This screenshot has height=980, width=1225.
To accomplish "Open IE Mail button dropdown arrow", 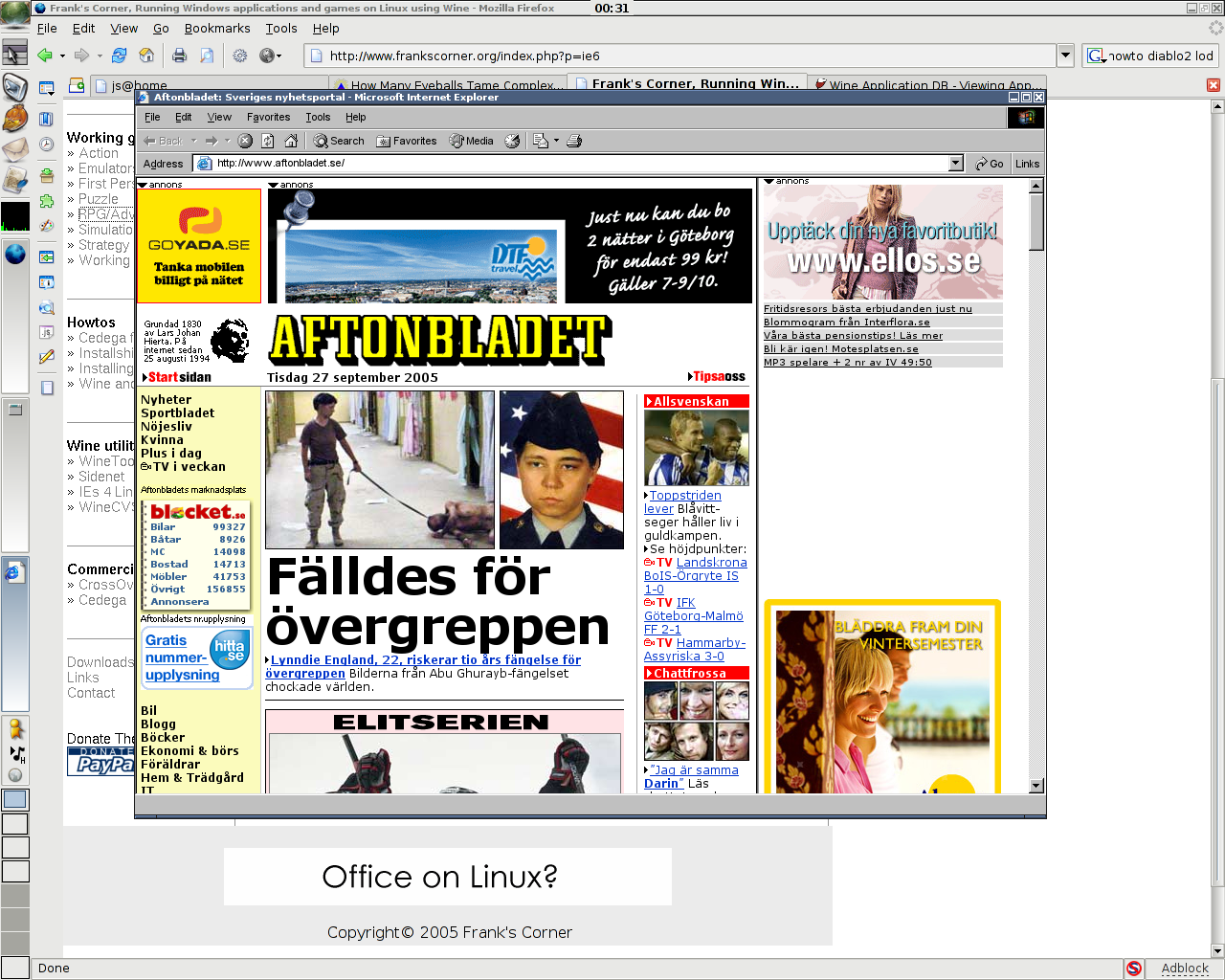I will click(x=556, y=141).
